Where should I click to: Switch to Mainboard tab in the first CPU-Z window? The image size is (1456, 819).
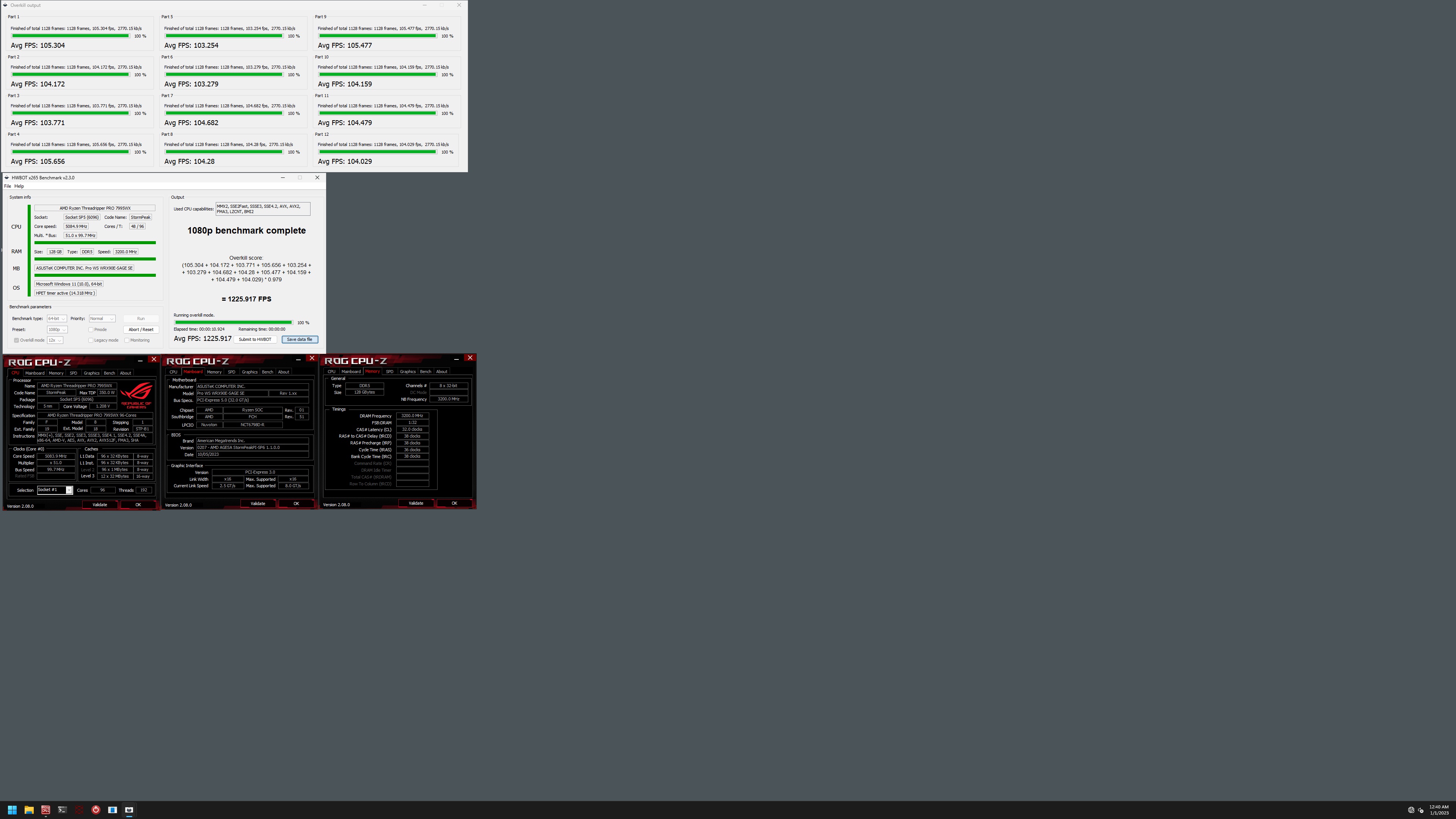(35, 373)
